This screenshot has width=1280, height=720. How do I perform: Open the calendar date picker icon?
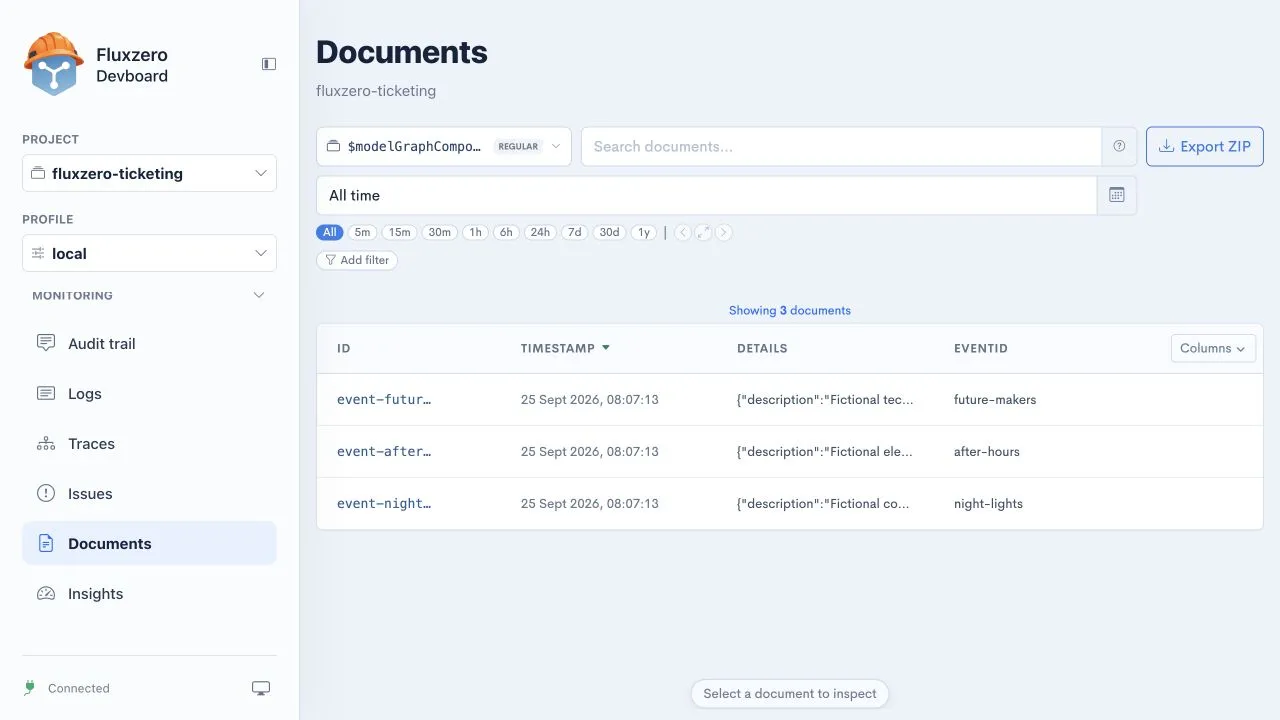click(1117, 195)
